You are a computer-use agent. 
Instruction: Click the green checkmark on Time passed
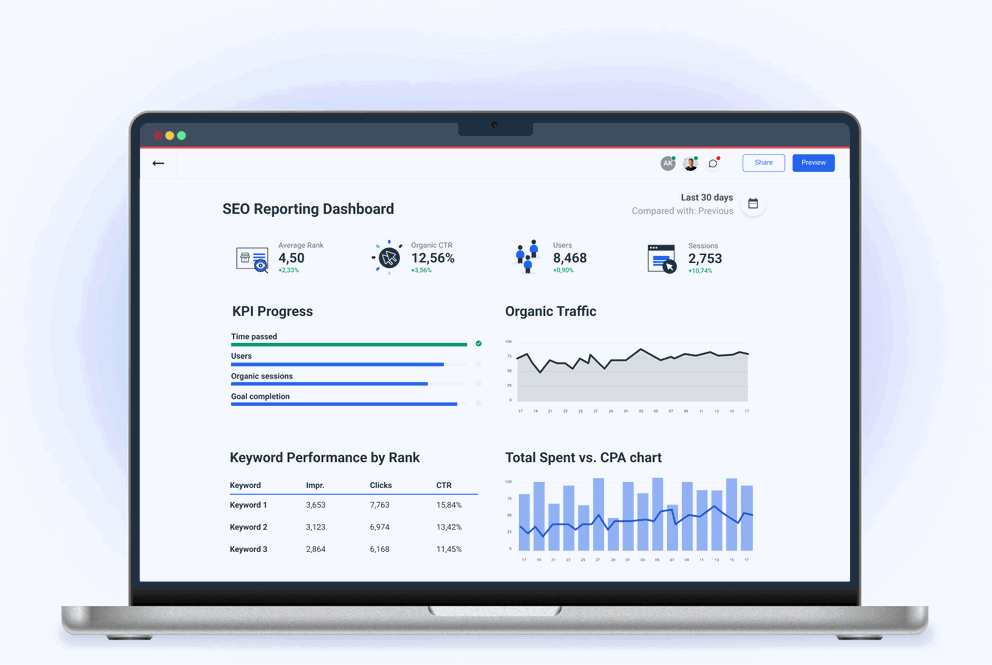(x=477, y=343)
